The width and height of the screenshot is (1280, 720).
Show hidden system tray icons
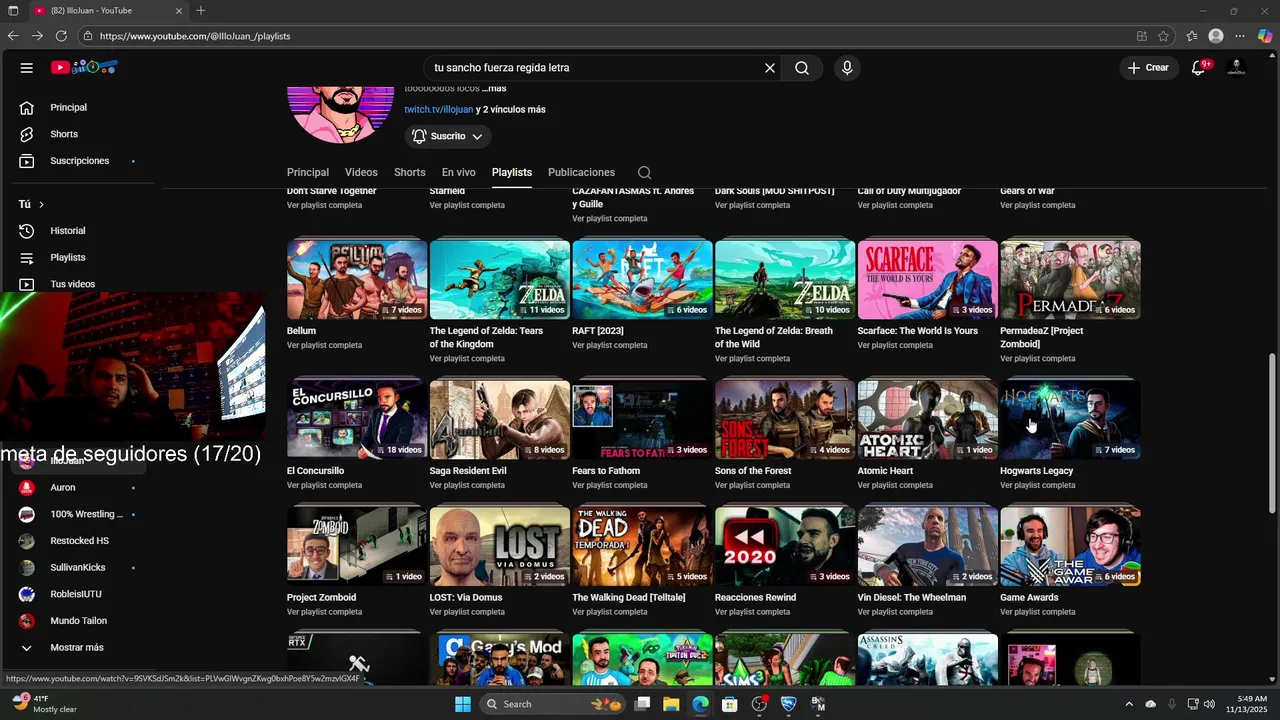pyautogui.click(x=1129, y=704)
